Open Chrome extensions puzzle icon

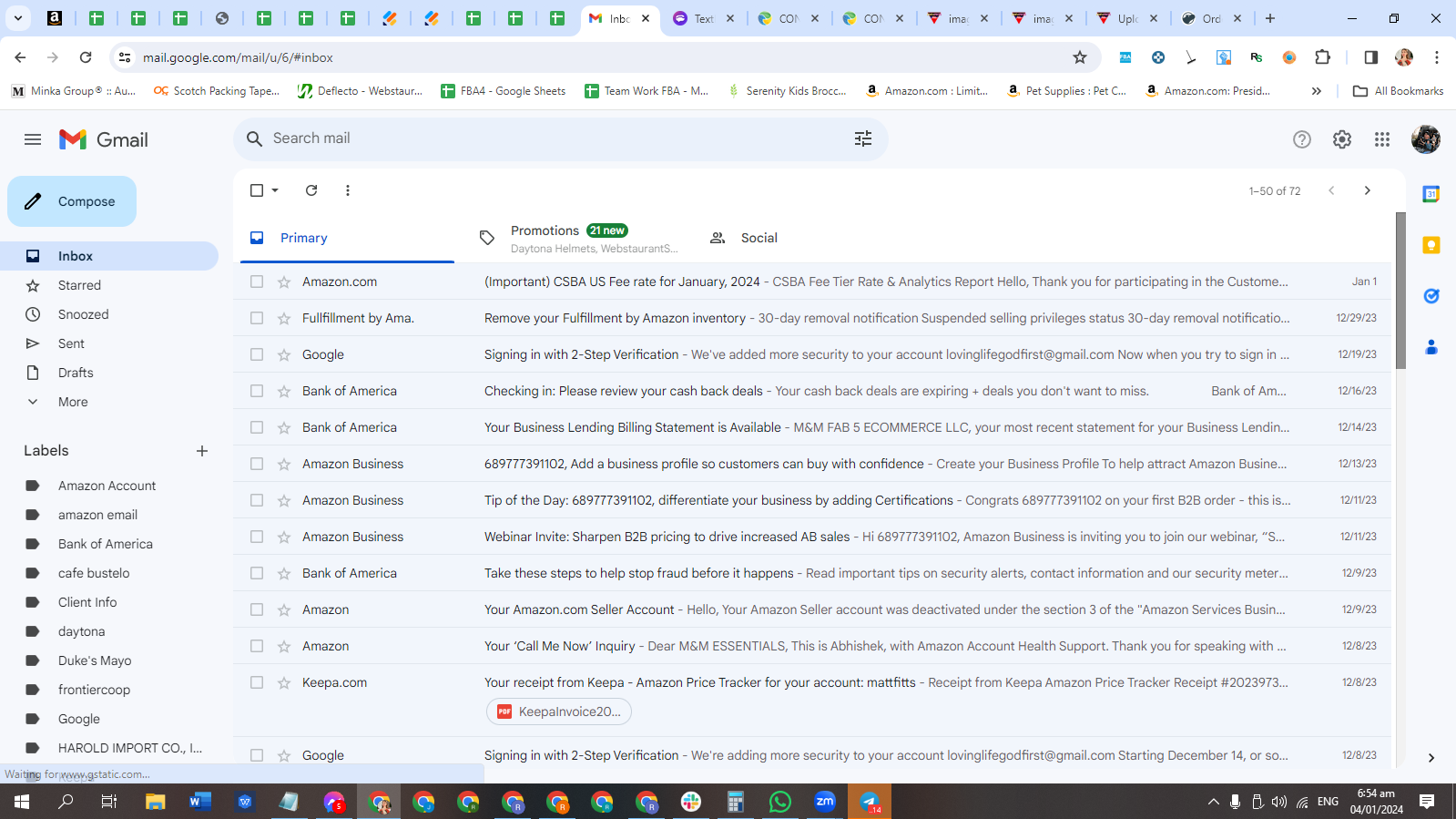coord(1323,57)
